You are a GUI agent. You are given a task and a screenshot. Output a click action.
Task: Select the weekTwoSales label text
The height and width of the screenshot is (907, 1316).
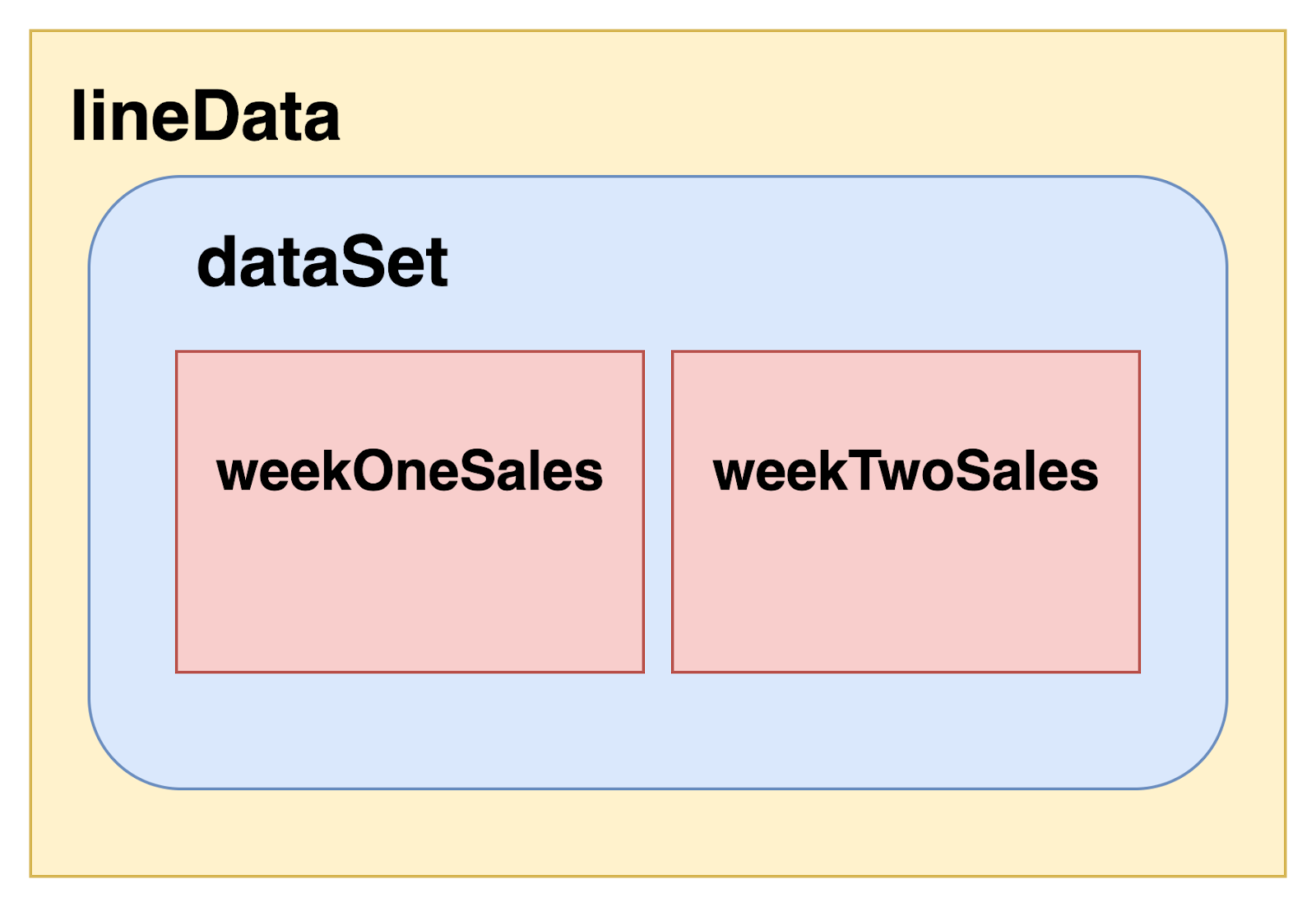point(906,471)
